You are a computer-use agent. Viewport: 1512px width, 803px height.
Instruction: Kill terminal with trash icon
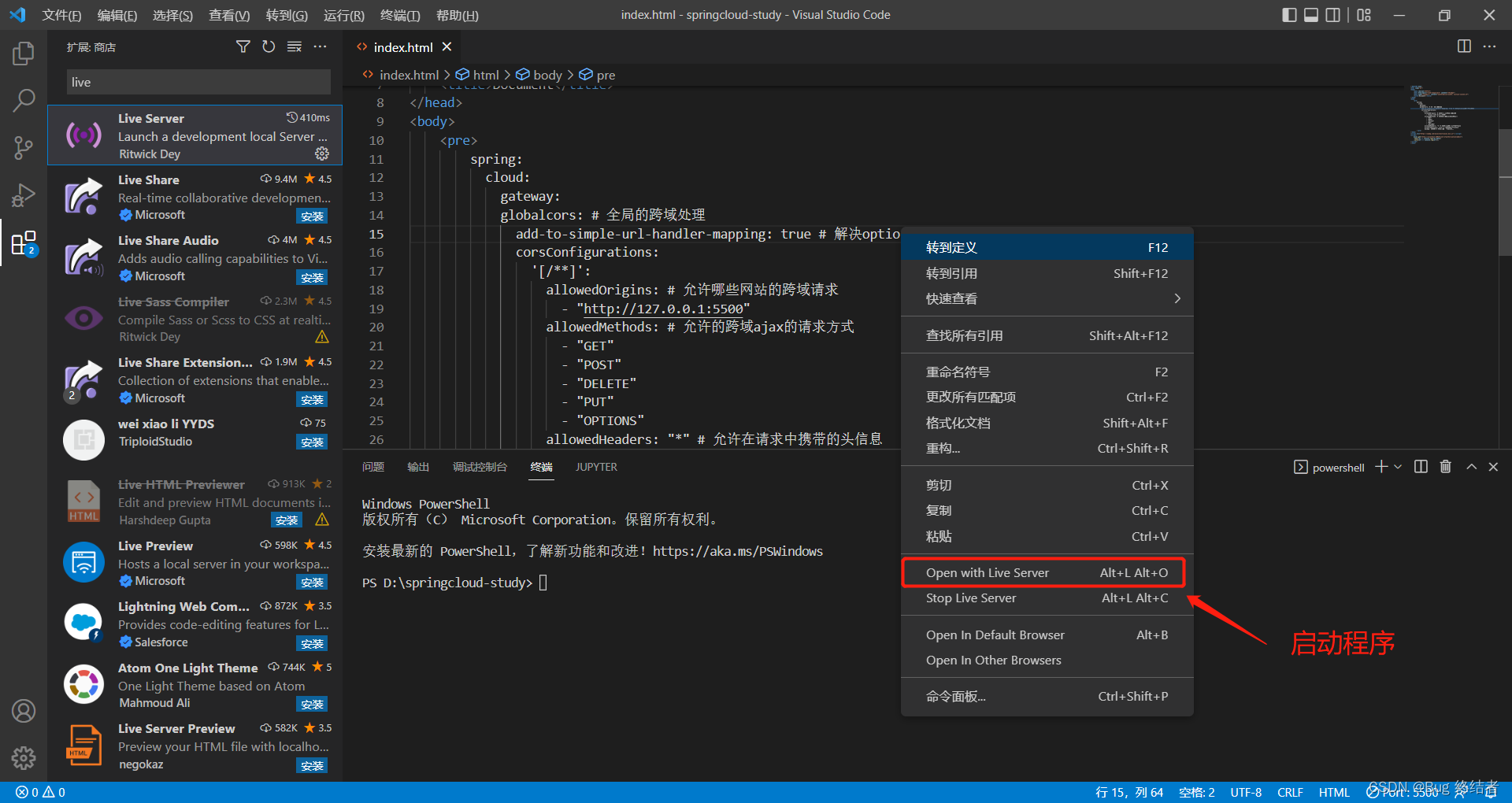[x=1445, y=467]
